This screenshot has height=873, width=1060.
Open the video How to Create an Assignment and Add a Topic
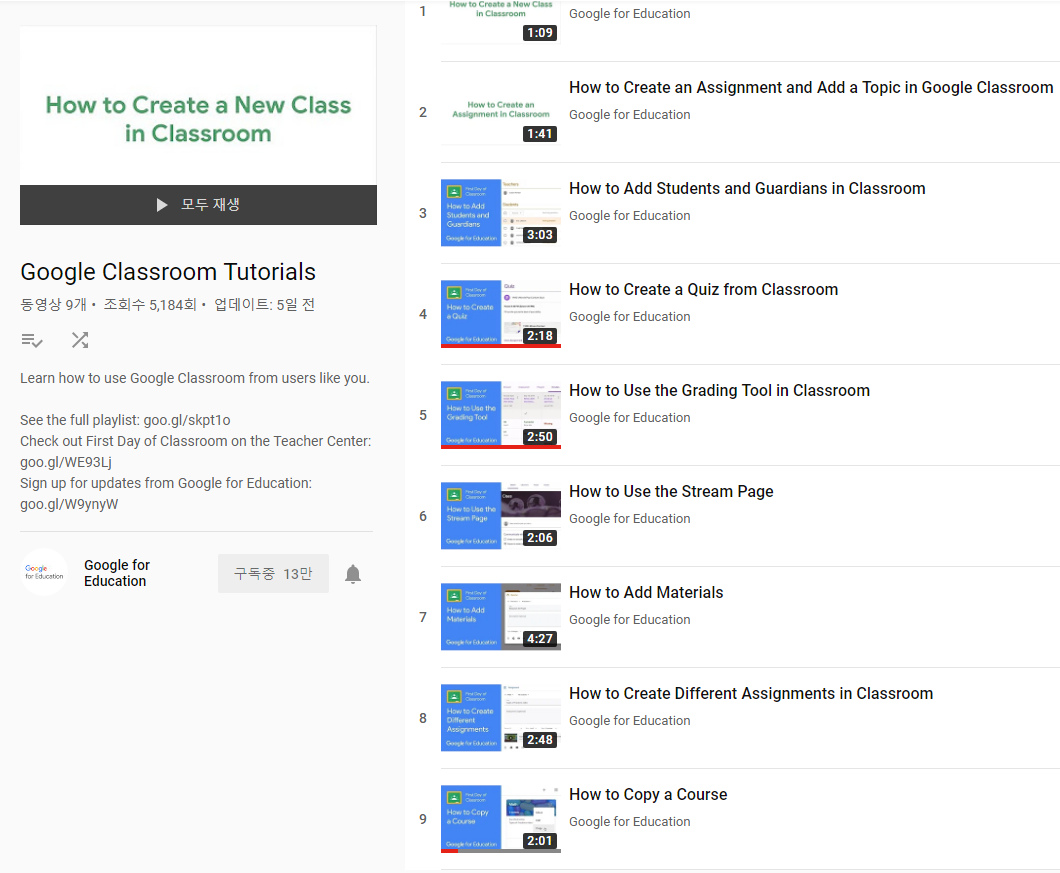click(811, 87)
